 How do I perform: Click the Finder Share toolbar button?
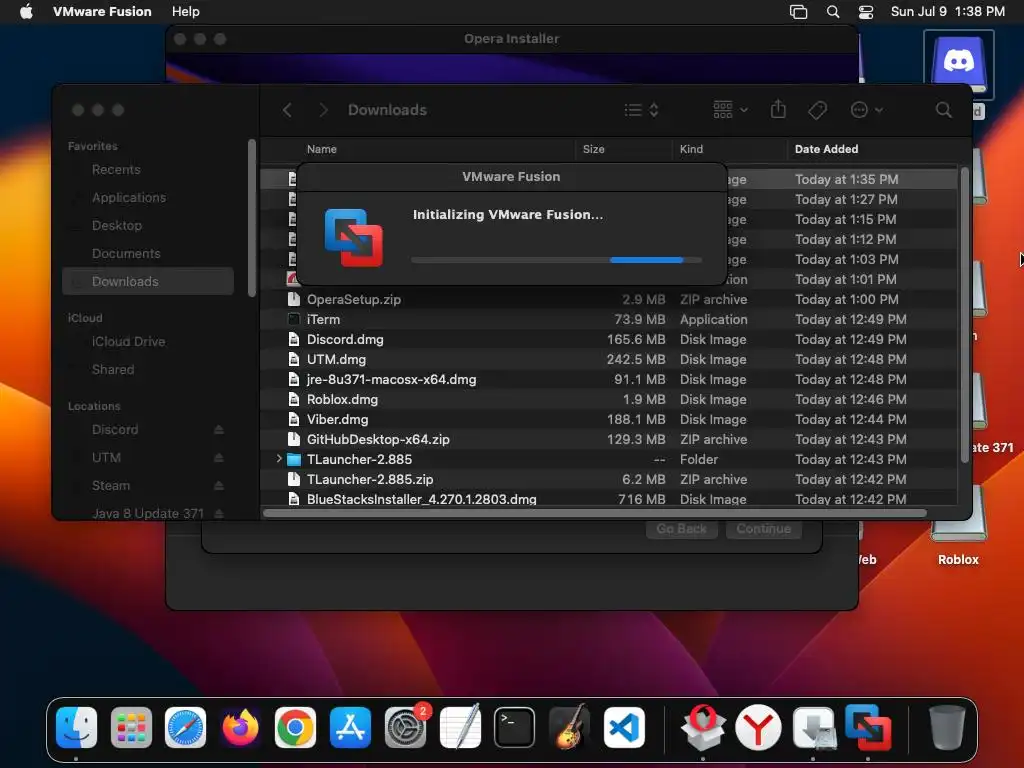778,109
